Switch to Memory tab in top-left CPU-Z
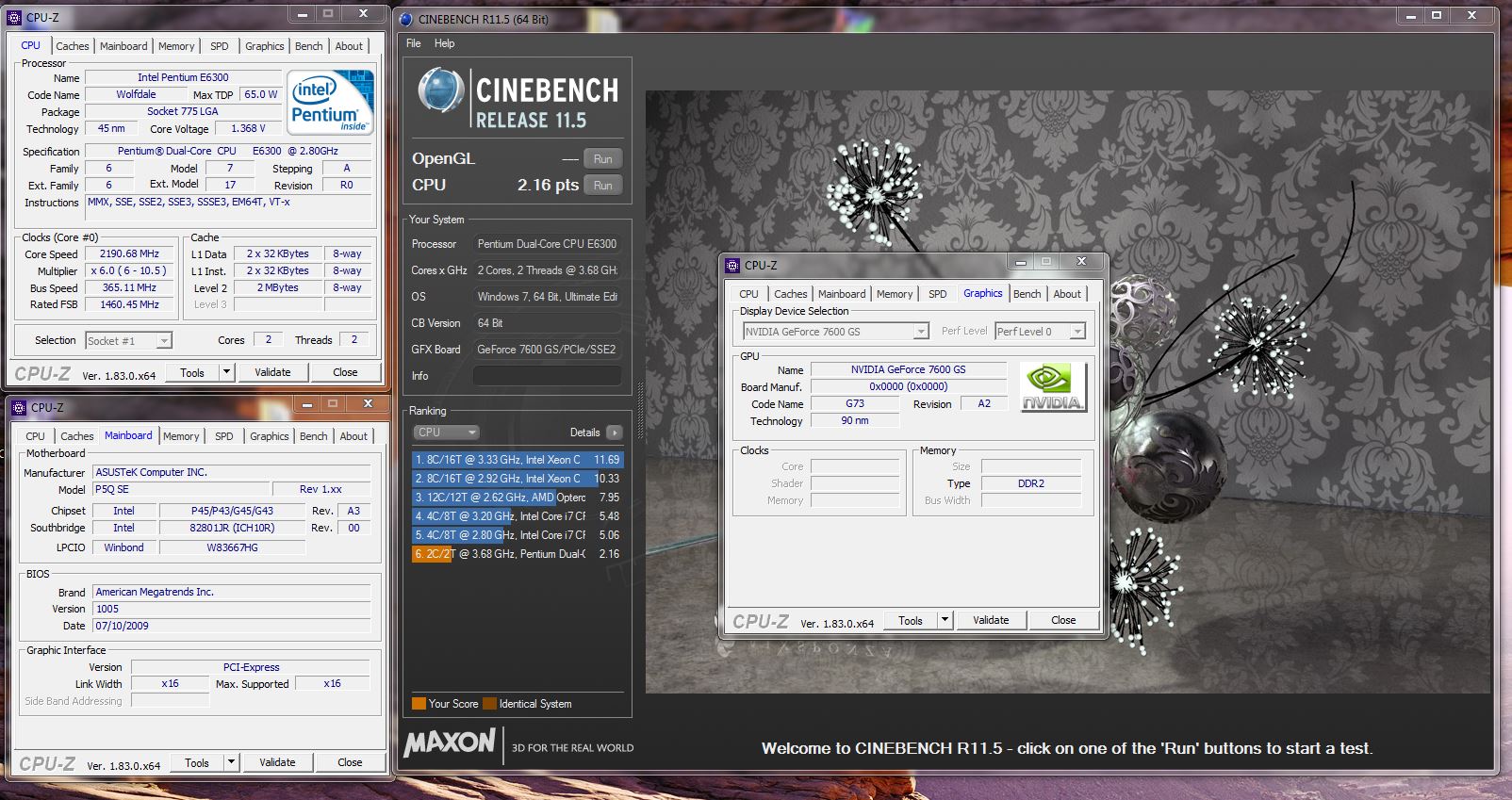 point(176,46)
